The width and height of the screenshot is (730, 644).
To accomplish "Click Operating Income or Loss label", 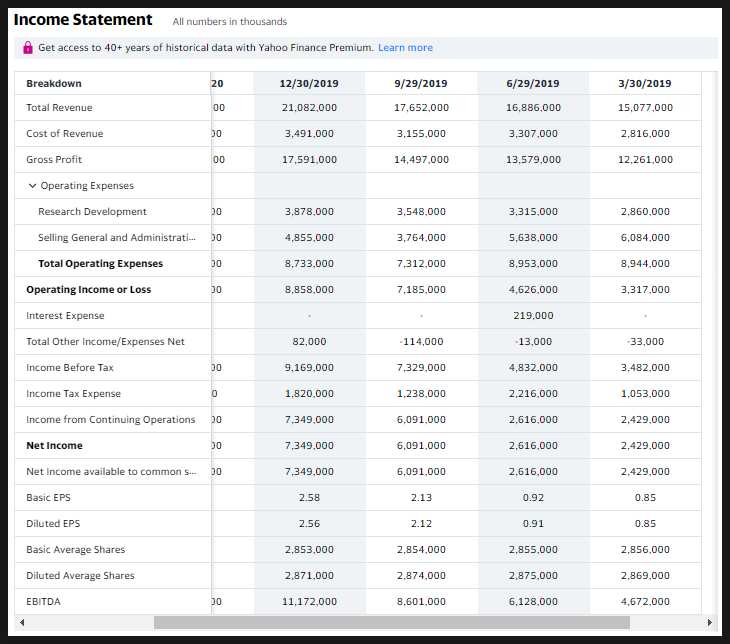I will click(x=88, y=290).
